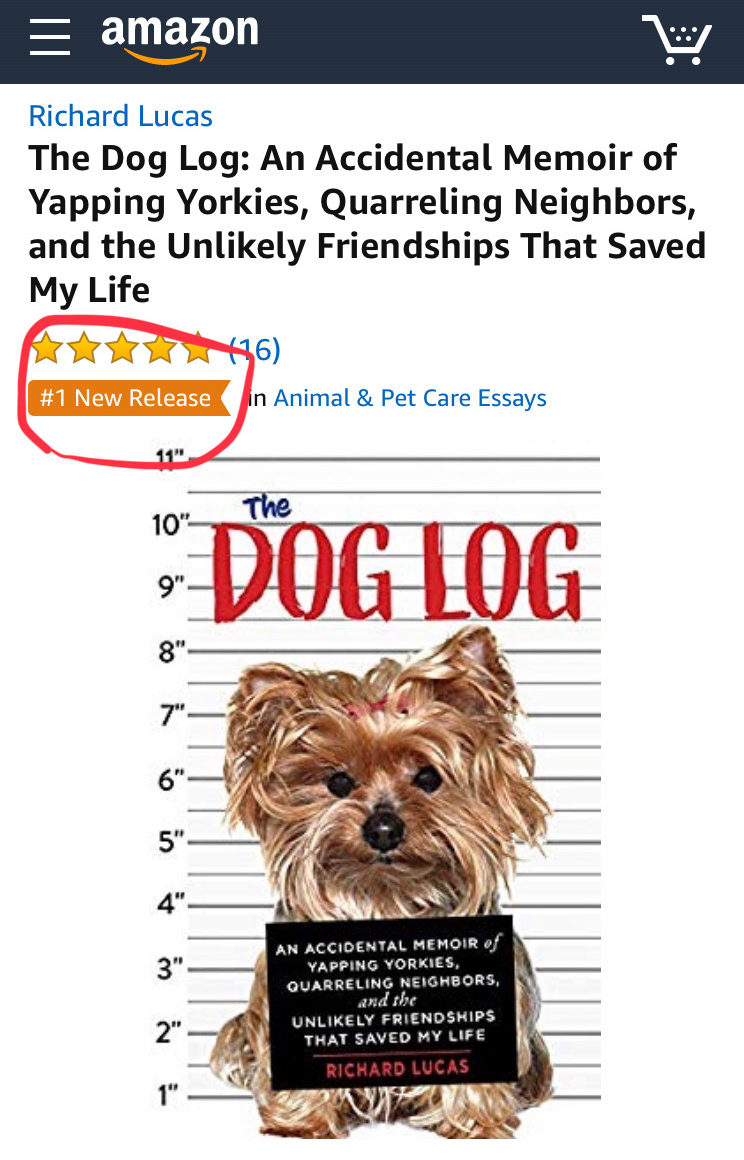Tap the blue 'The' word on cover
This screenshot has width=744, height=1160.
(267, 508)
